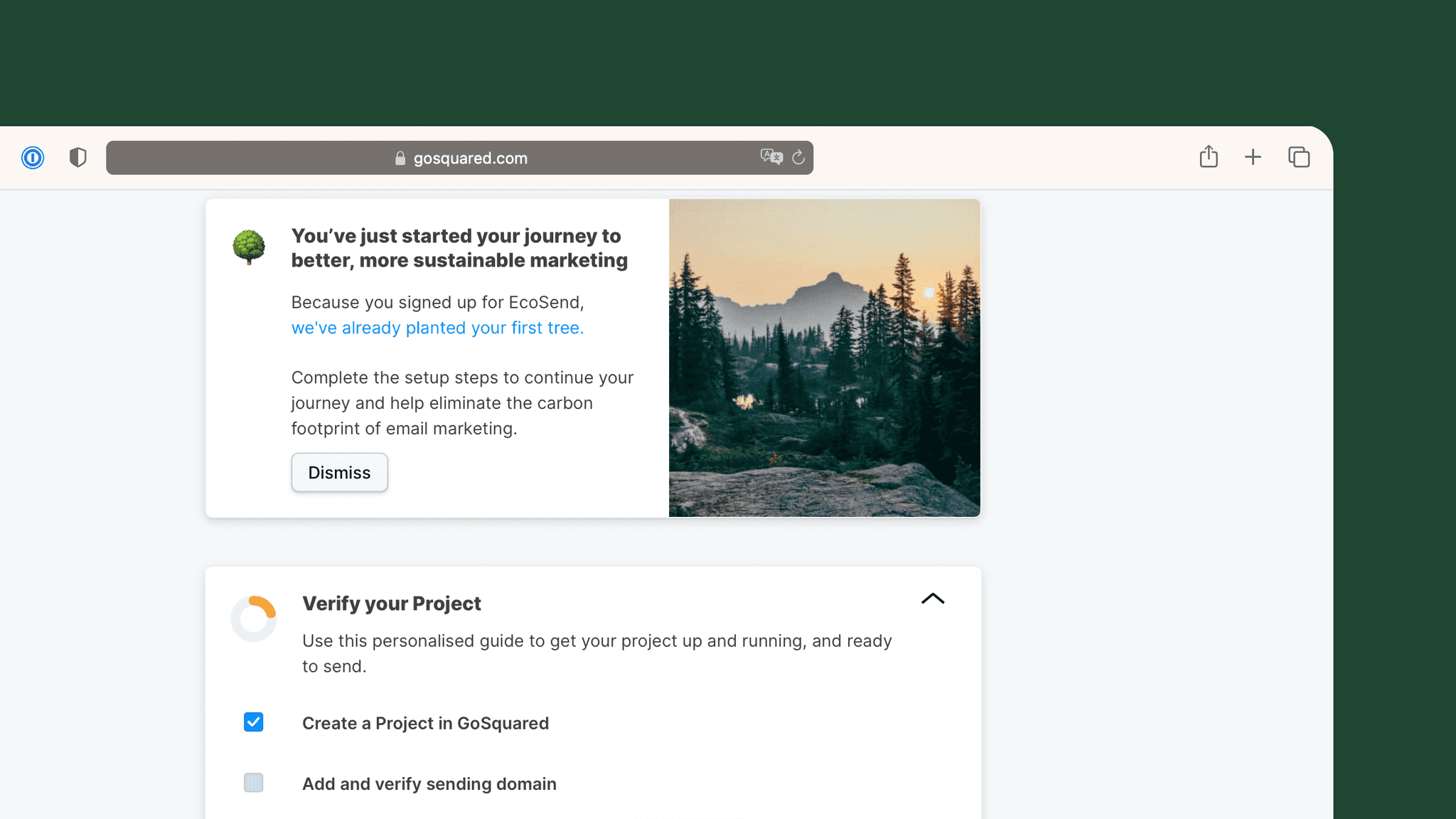The height and width of the screenshot is (819, 1456).
Task: Click the Verify your Project heading
Action: click(392, 604)
